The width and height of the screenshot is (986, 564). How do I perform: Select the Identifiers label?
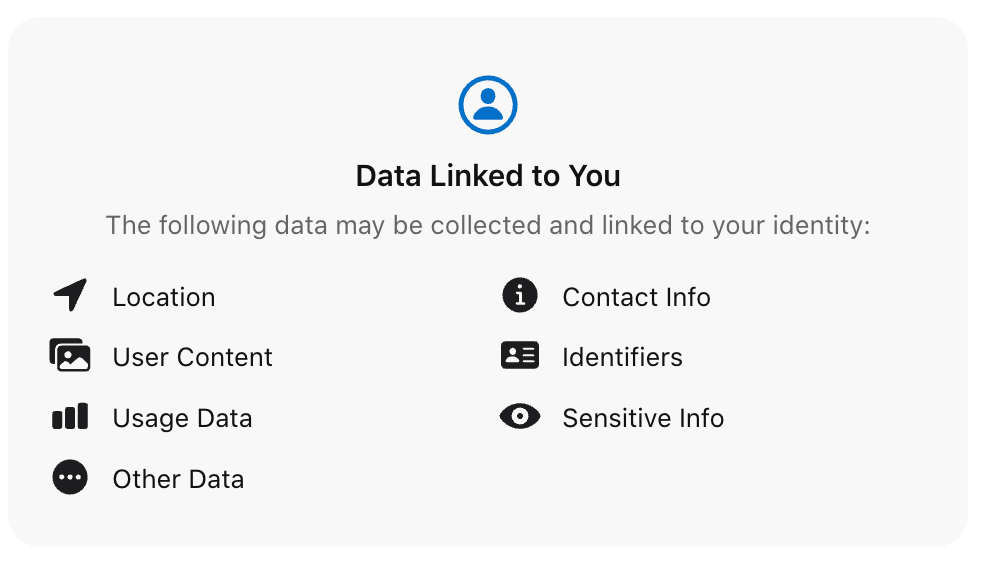pos(622,358)
